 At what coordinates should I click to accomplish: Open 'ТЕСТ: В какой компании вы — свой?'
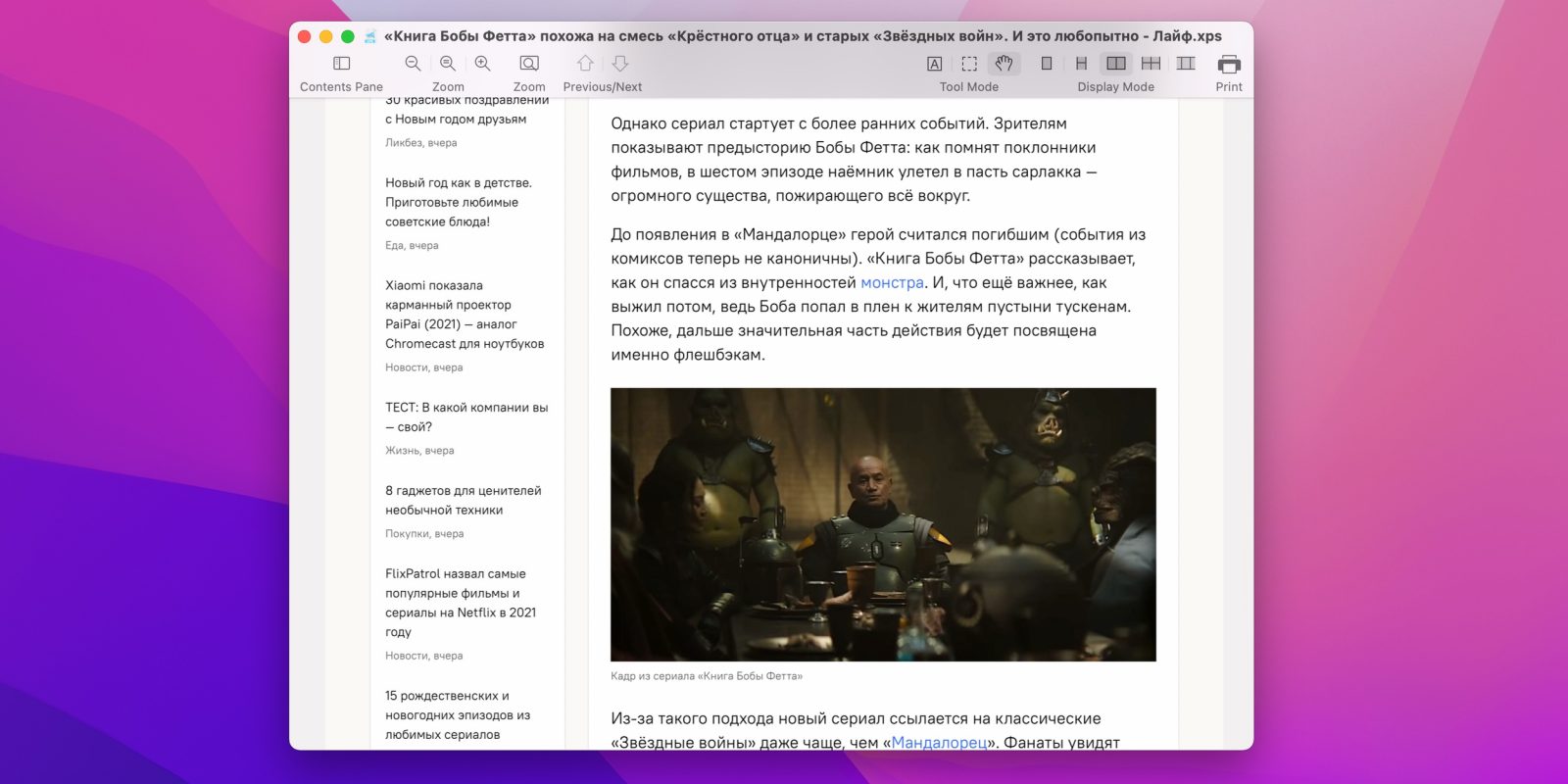466,417
